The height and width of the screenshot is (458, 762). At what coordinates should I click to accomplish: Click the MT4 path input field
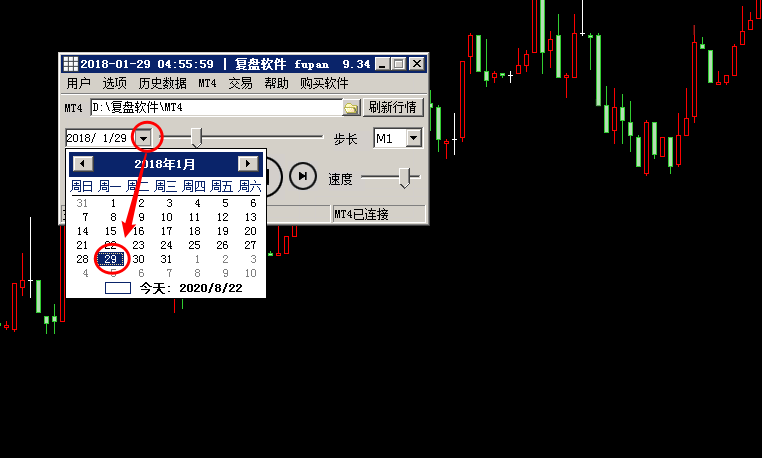(x=215, y=108)
